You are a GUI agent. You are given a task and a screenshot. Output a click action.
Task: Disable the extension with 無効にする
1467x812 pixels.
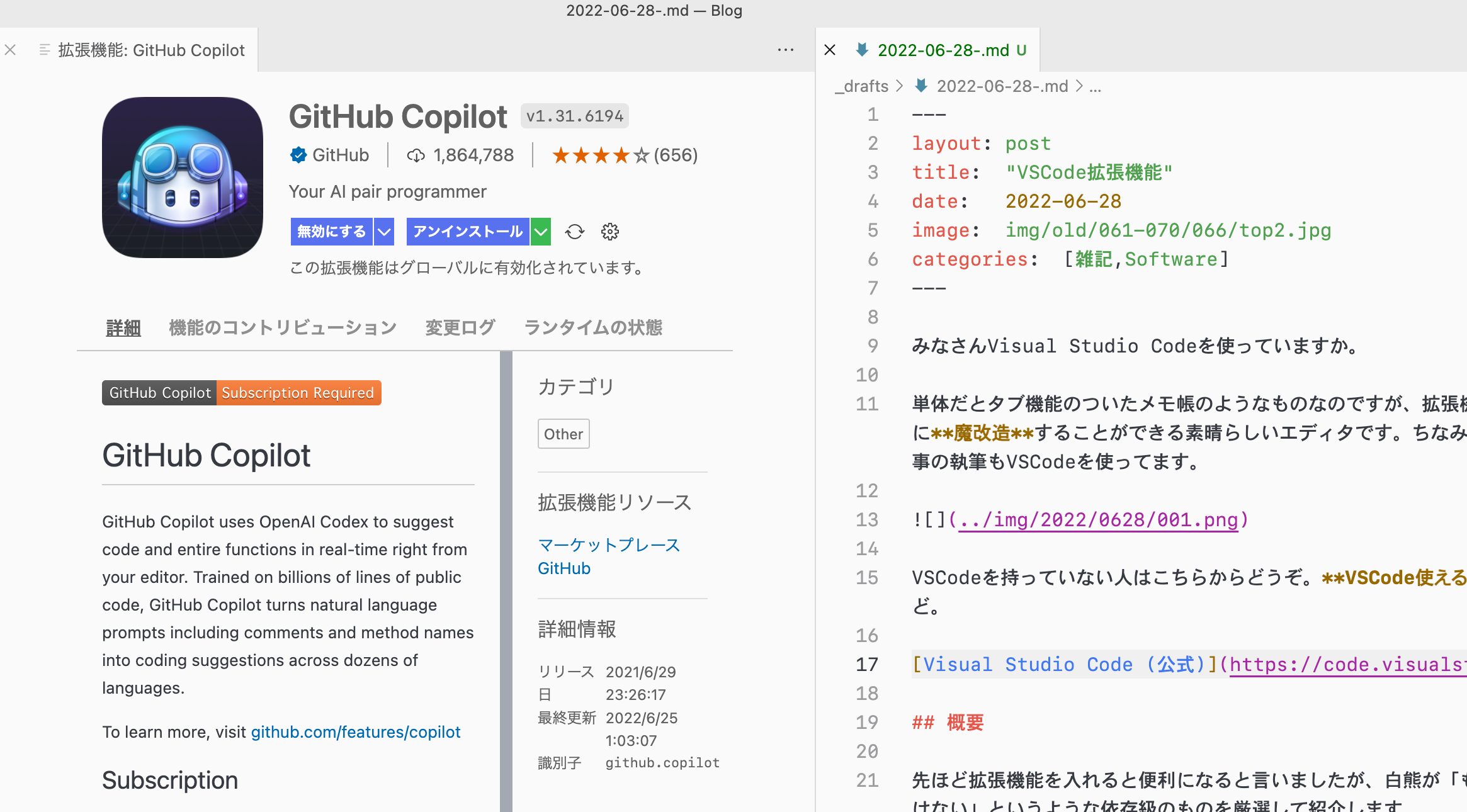[331, 232]
